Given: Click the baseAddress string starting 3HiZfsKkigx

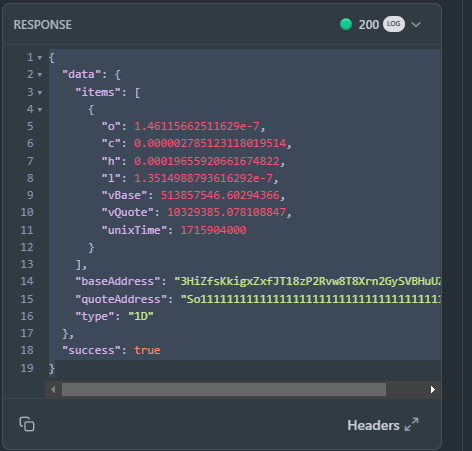Looking at the screenshot, I should 308,281.
